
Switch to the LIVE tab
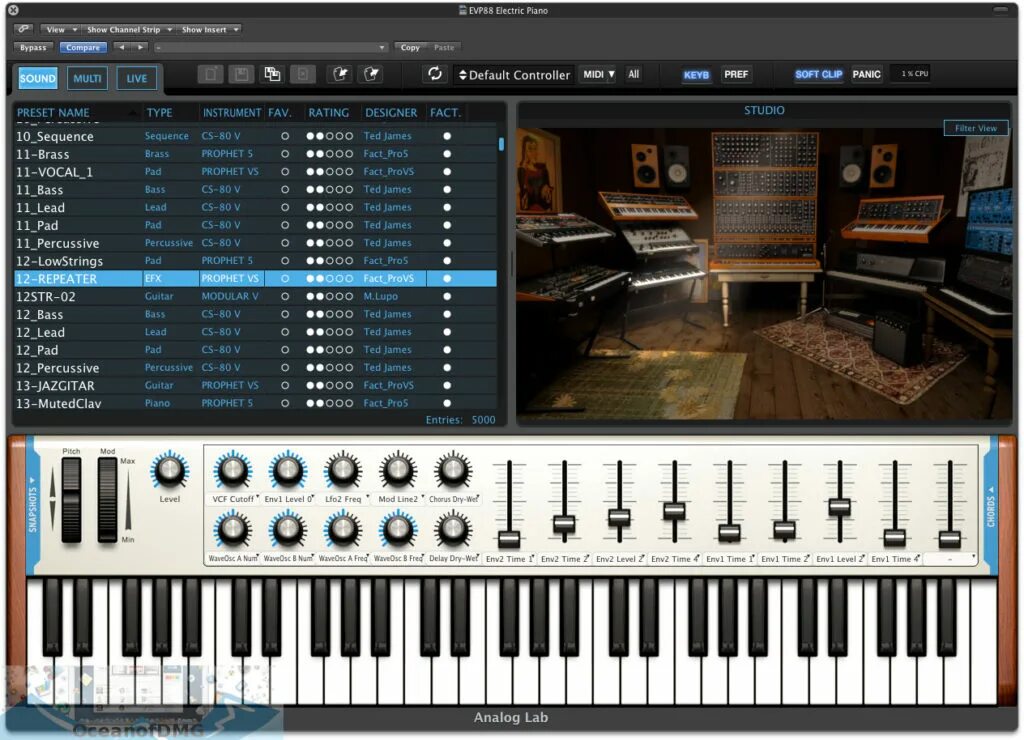[136, 78]
